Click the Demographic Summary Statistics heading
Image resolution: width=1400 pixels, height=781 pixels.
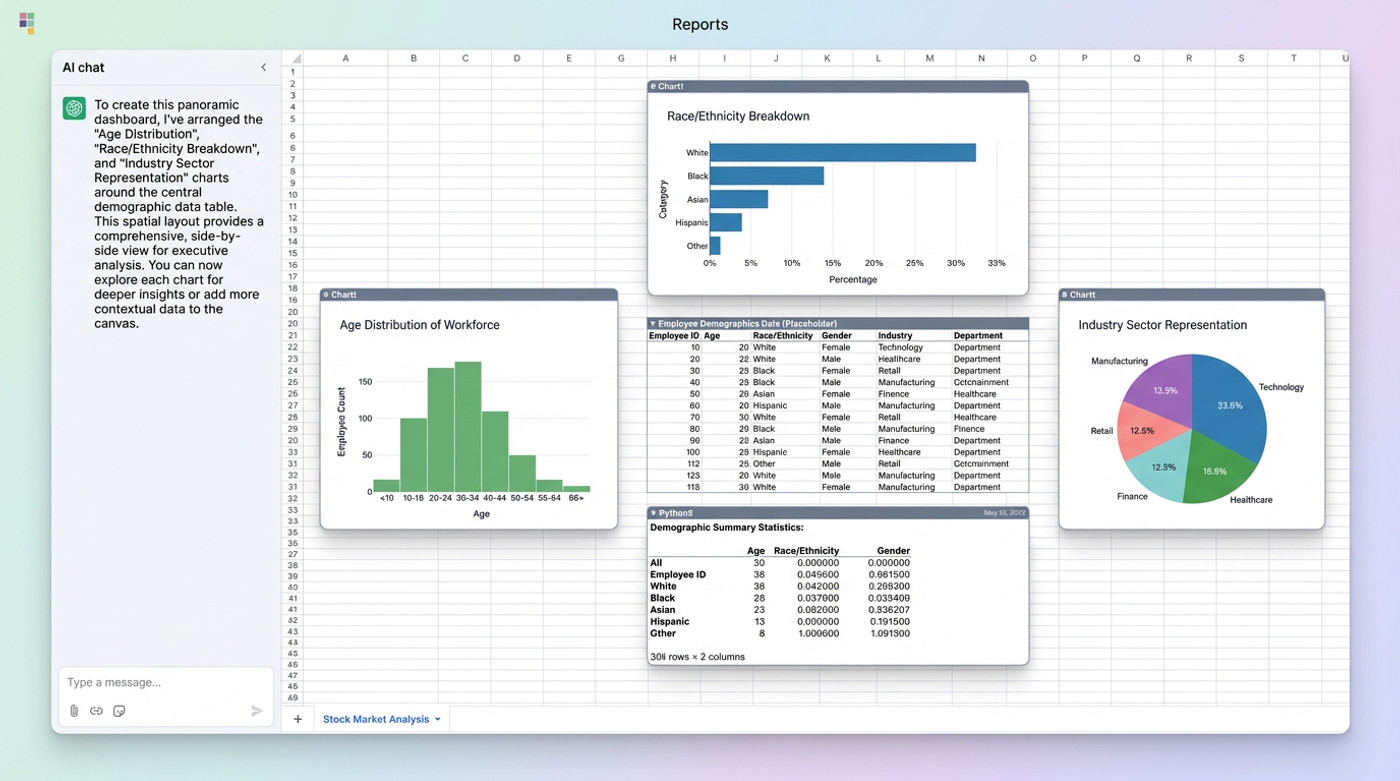click(x=727, y=527)
